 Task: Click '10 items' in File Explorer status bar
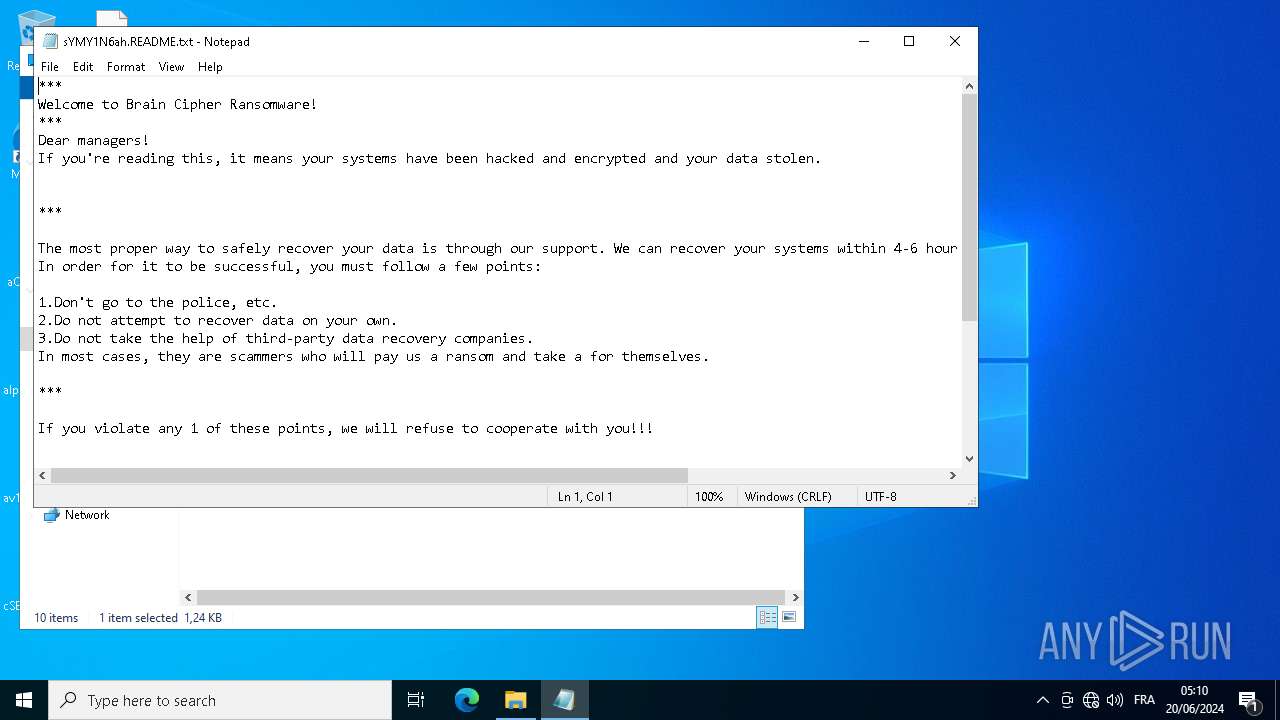[56, 618]
